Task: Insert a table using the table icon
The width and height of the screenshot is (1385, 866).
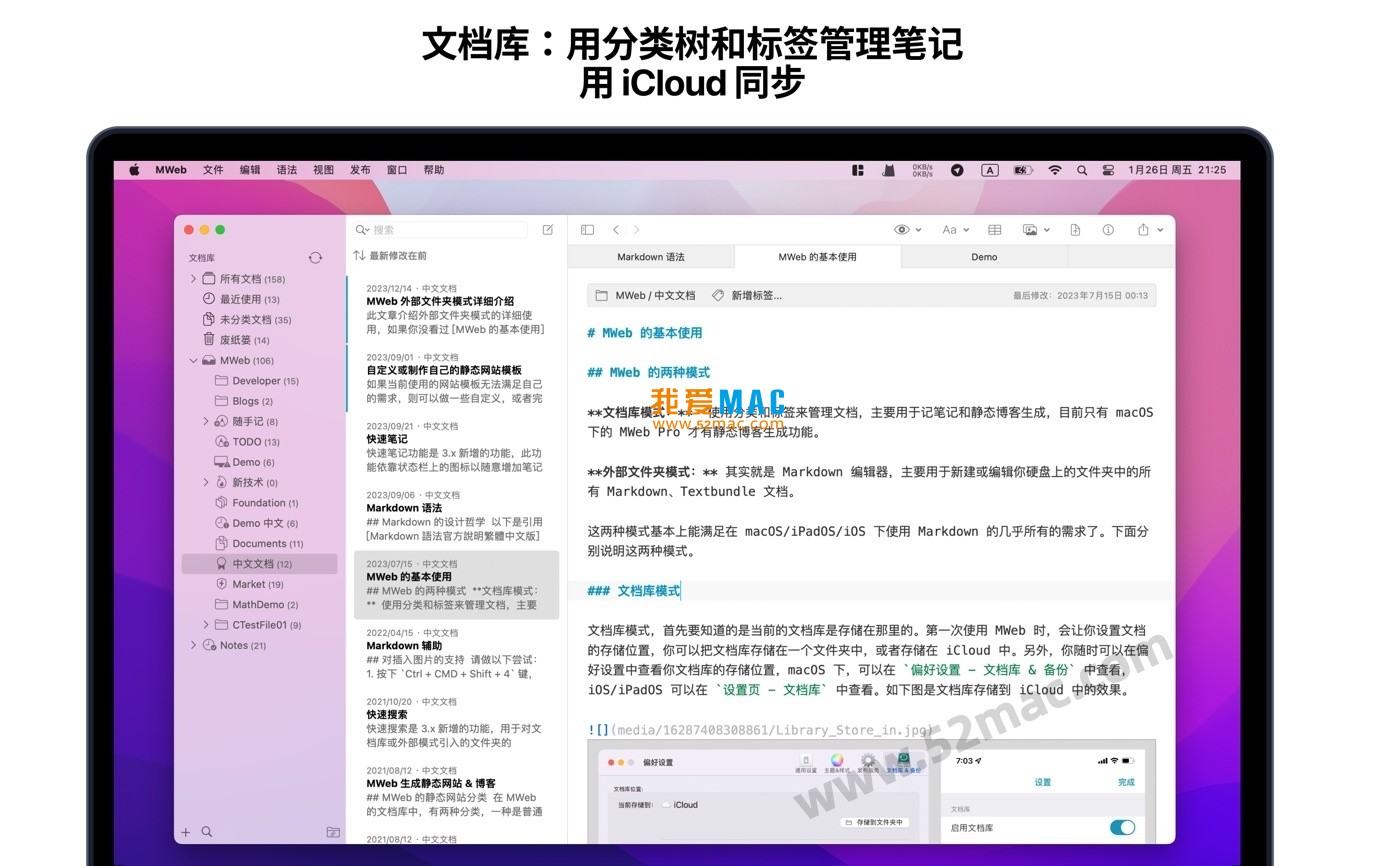Action: (x=994, y=229)
